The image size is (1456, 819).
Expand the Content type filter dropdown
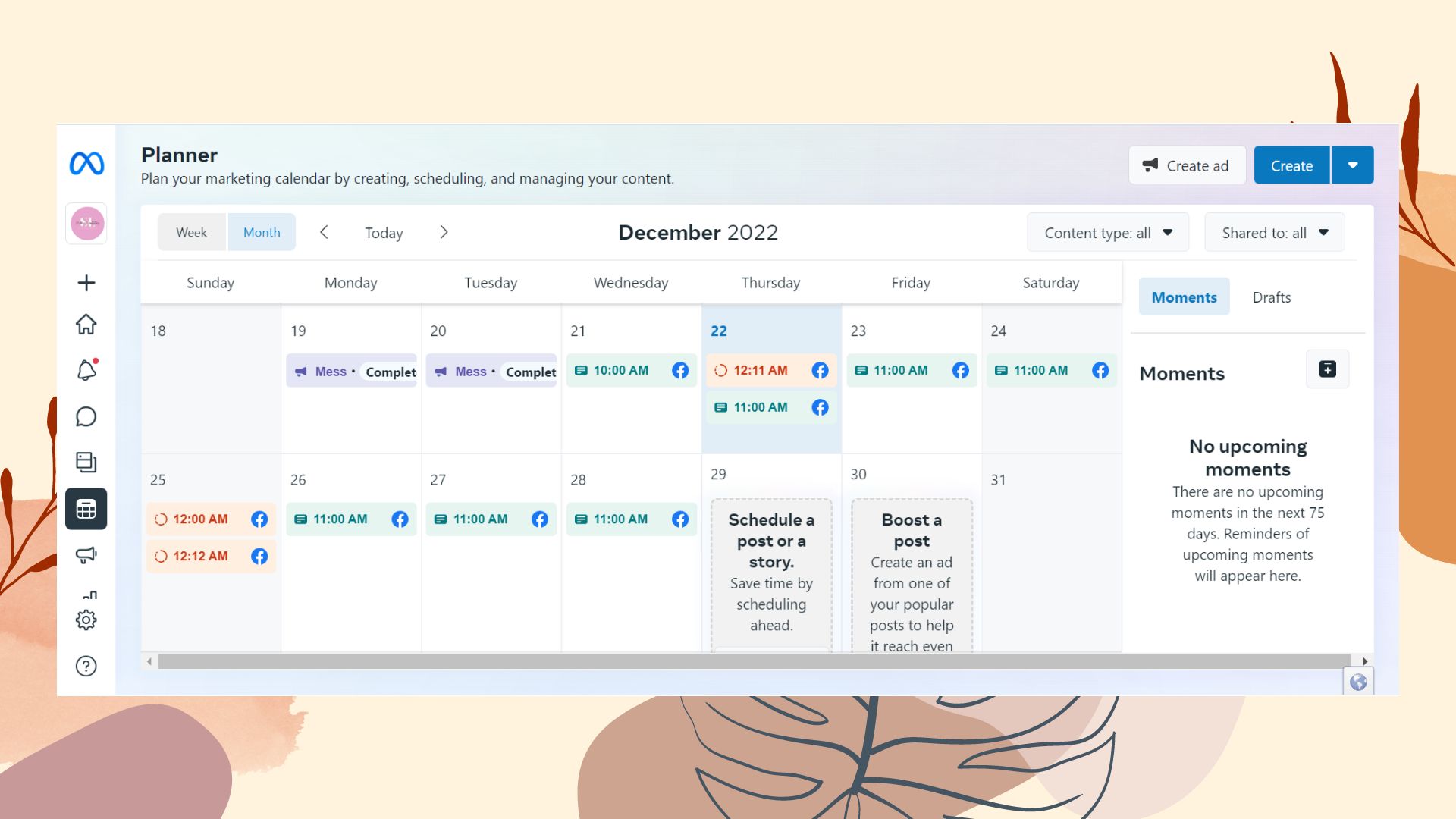1107,233
